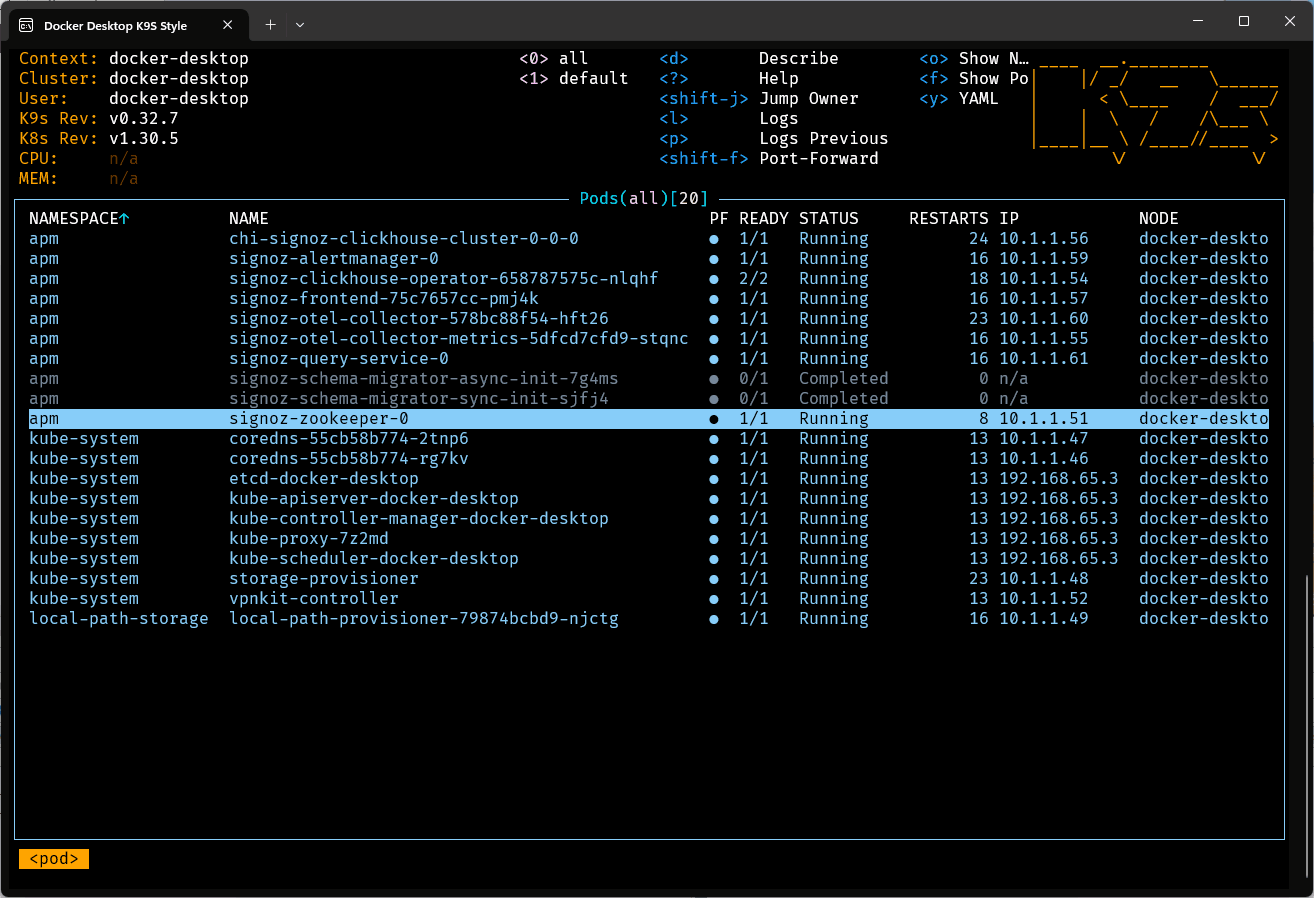
Task: Click the Jump Owner shortcut hint
Action: [x=809, y=98]
